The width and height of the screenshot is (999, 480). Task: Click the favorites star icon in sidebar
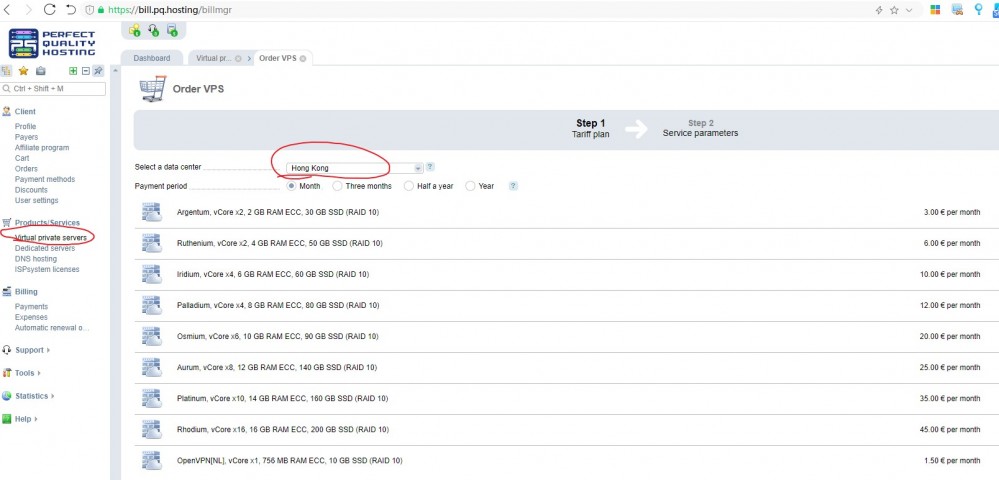pyautogui.click(x=23, y=71)
